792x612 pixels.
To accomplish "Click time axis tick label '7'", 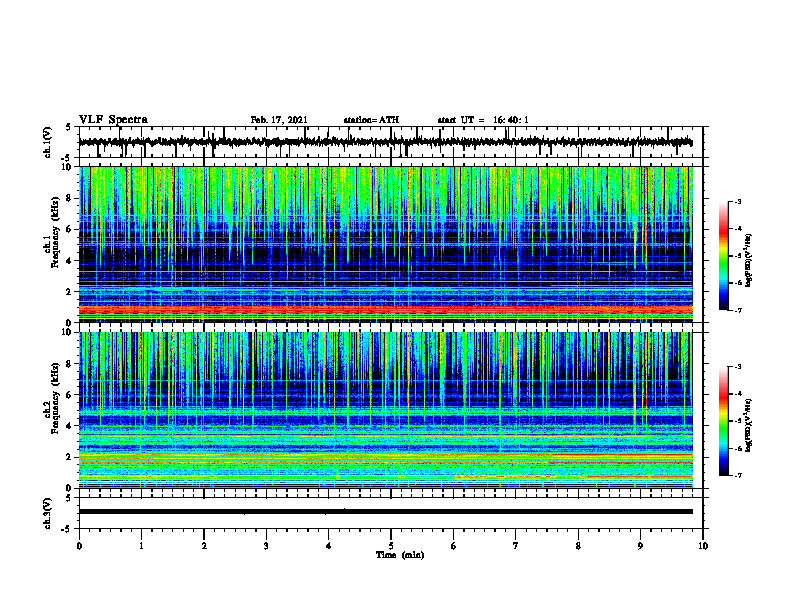I will coord(516,546).
